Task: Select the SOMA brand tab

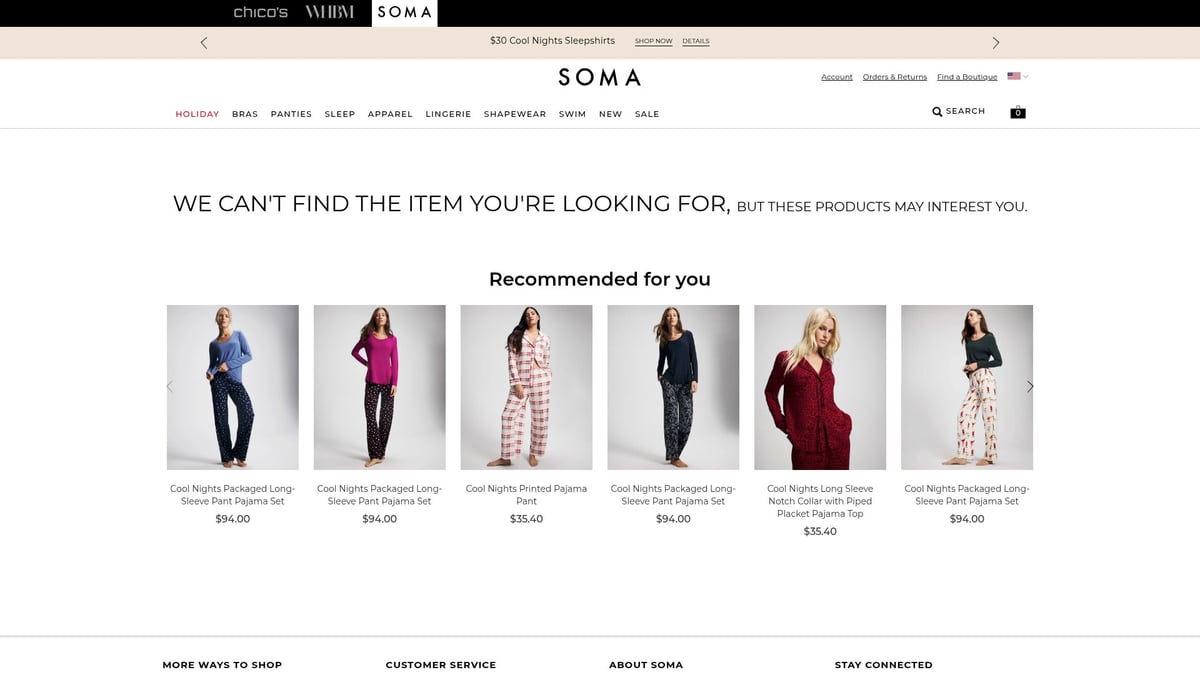Action: [x=405, y=13]
